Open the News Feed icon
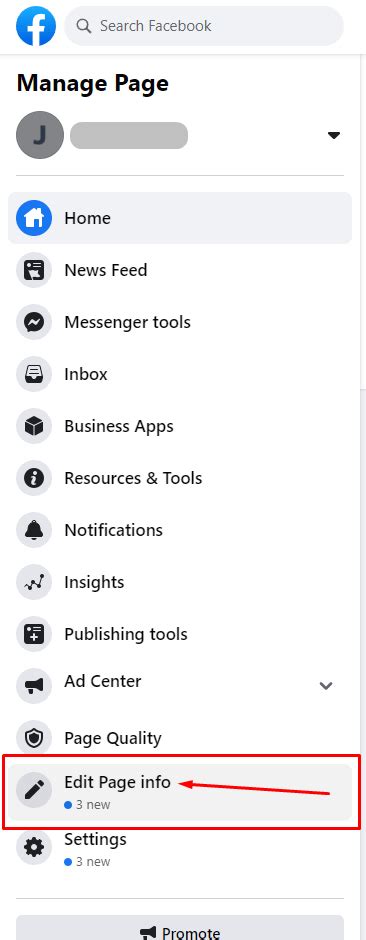366x940 pixels. (34, 270)
